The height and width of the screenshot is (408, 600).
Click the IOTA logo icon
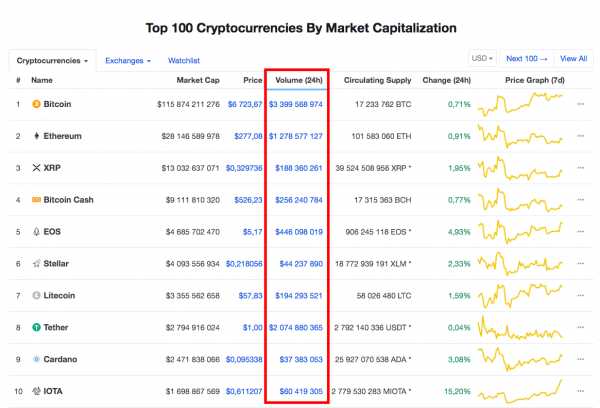coord(36,391)
